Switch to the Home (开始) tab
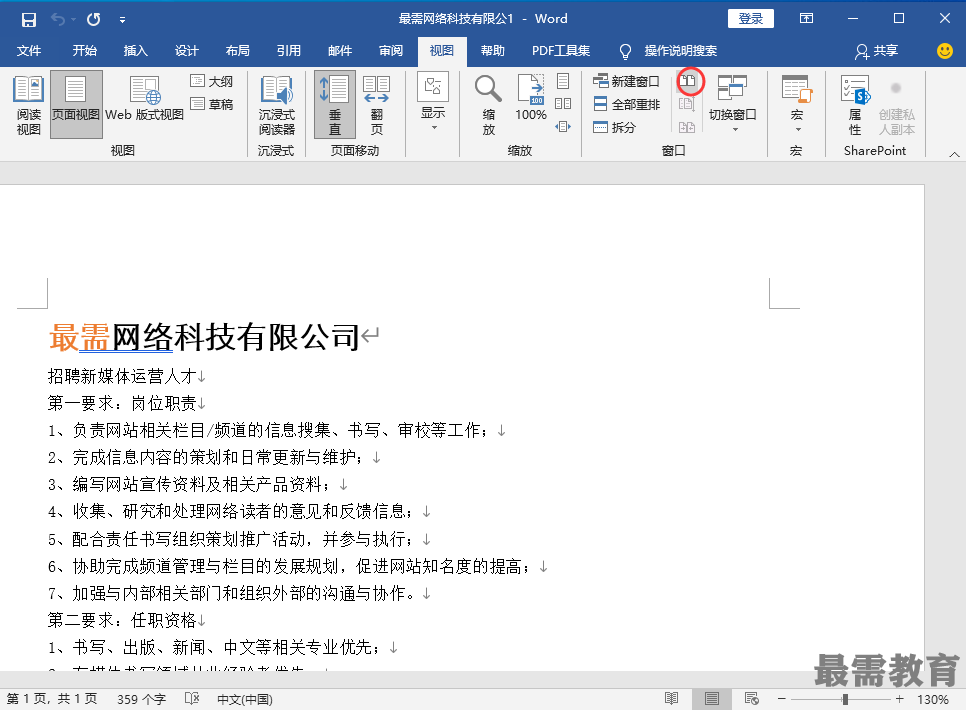 [x=84, y=51]
